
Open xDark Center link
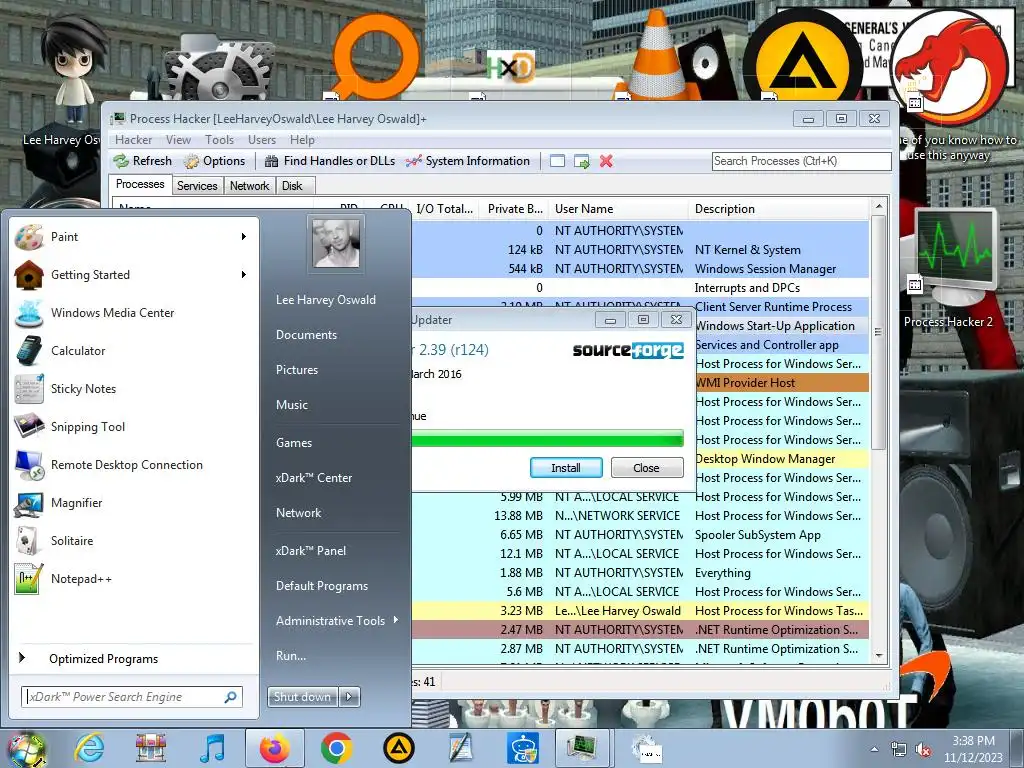313,477
